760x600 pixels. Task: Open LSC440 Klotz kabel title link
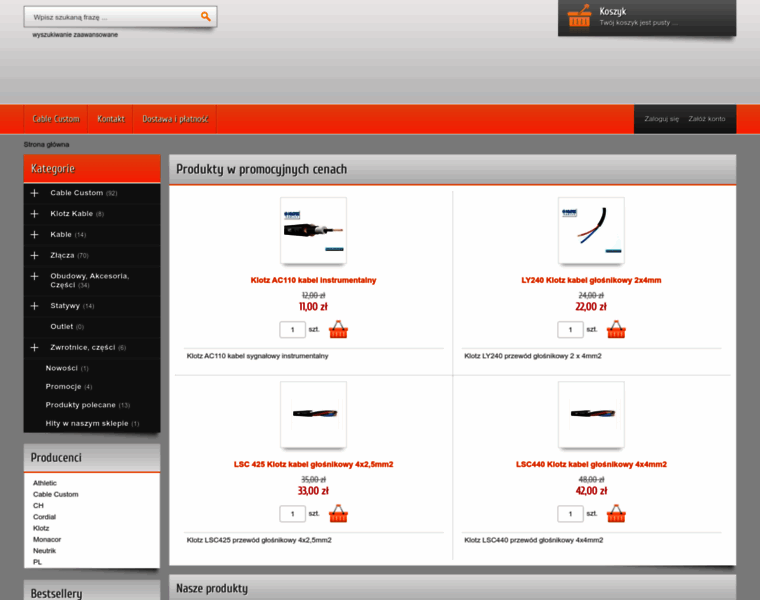591,464
